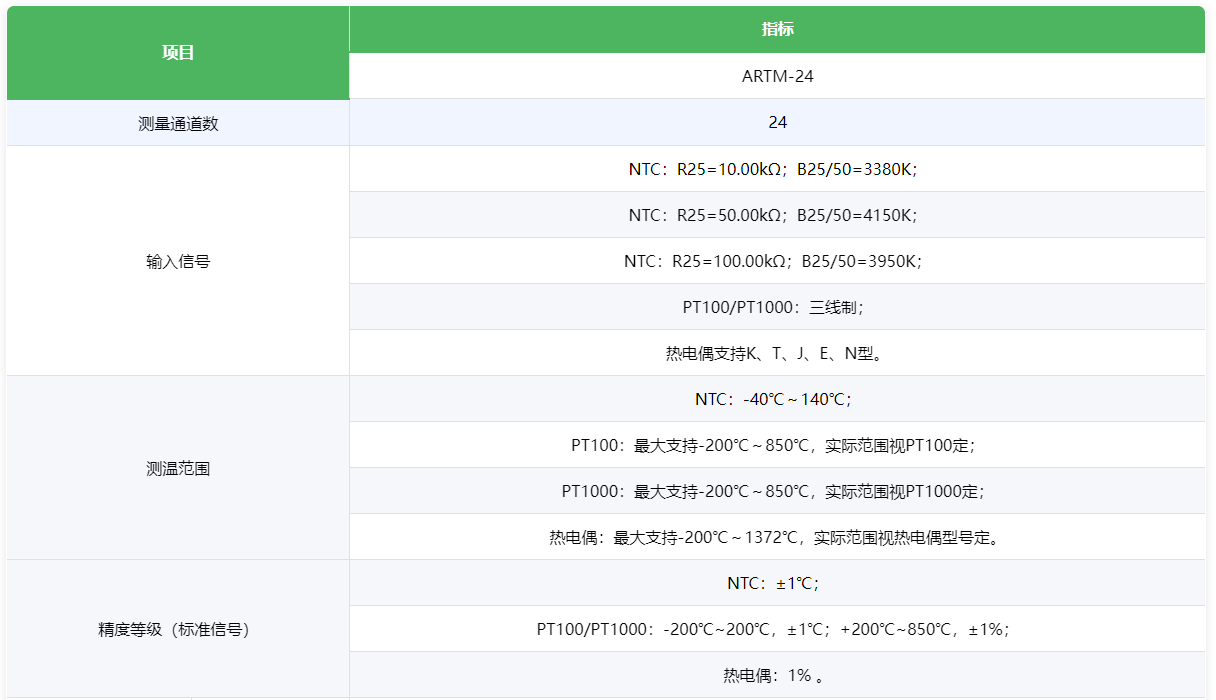Click the 指标 column header
The width and height of the screenshot is (1216, 700).
click(777, 29)
